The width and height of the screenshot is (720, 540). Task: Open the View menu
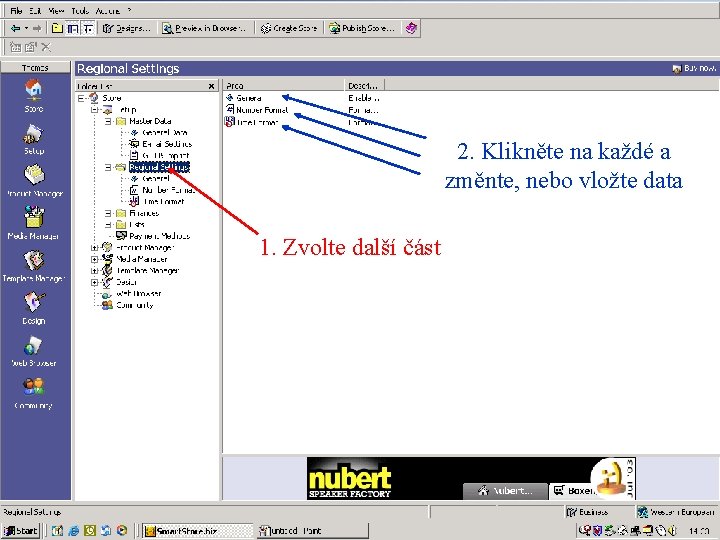(x=56, y=11)
